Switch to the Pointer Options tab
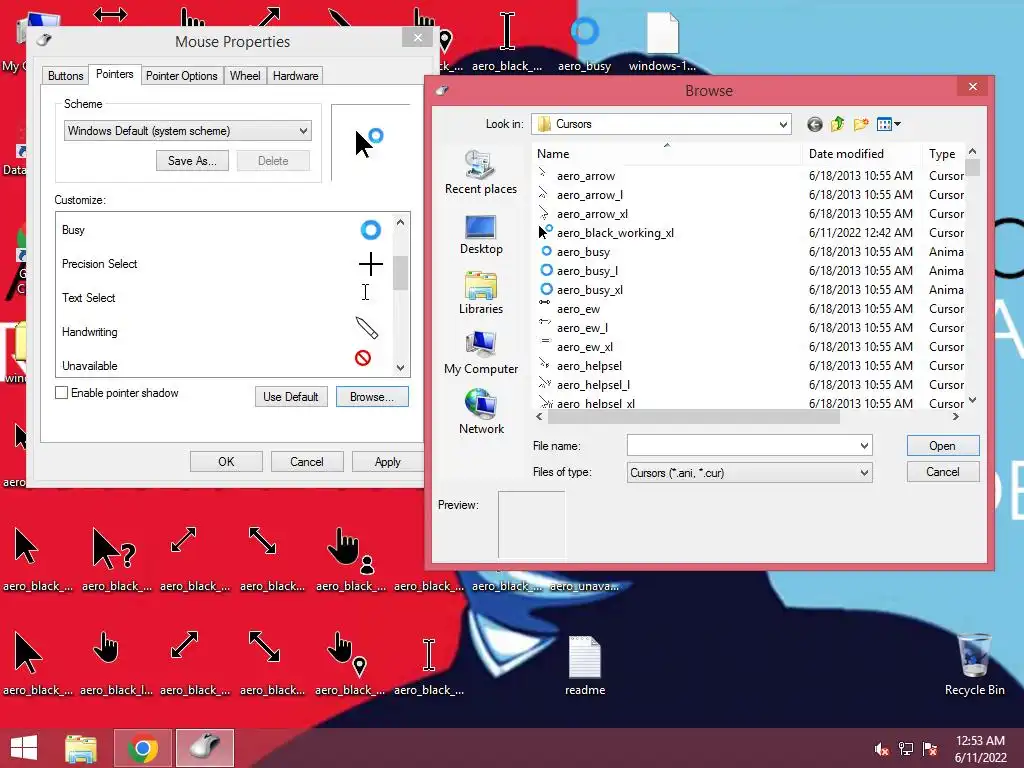This screenshot has width=1024, height=768. pos(182,76)
